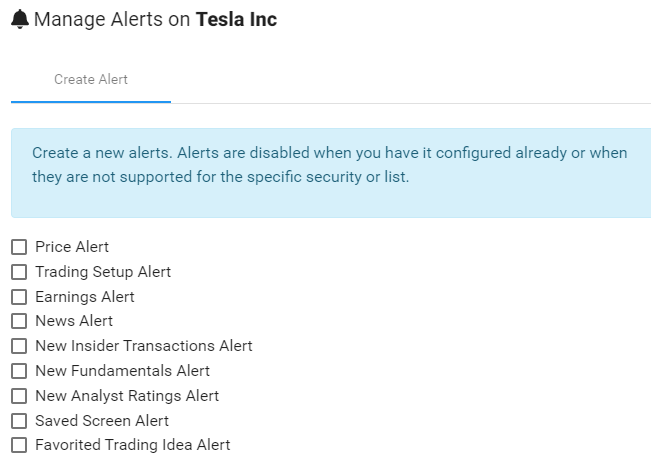The width and height of the screenshot is (651, 472).
Task: Tick the New Fundamentals Alert checkbox
Action: (19, 371)
